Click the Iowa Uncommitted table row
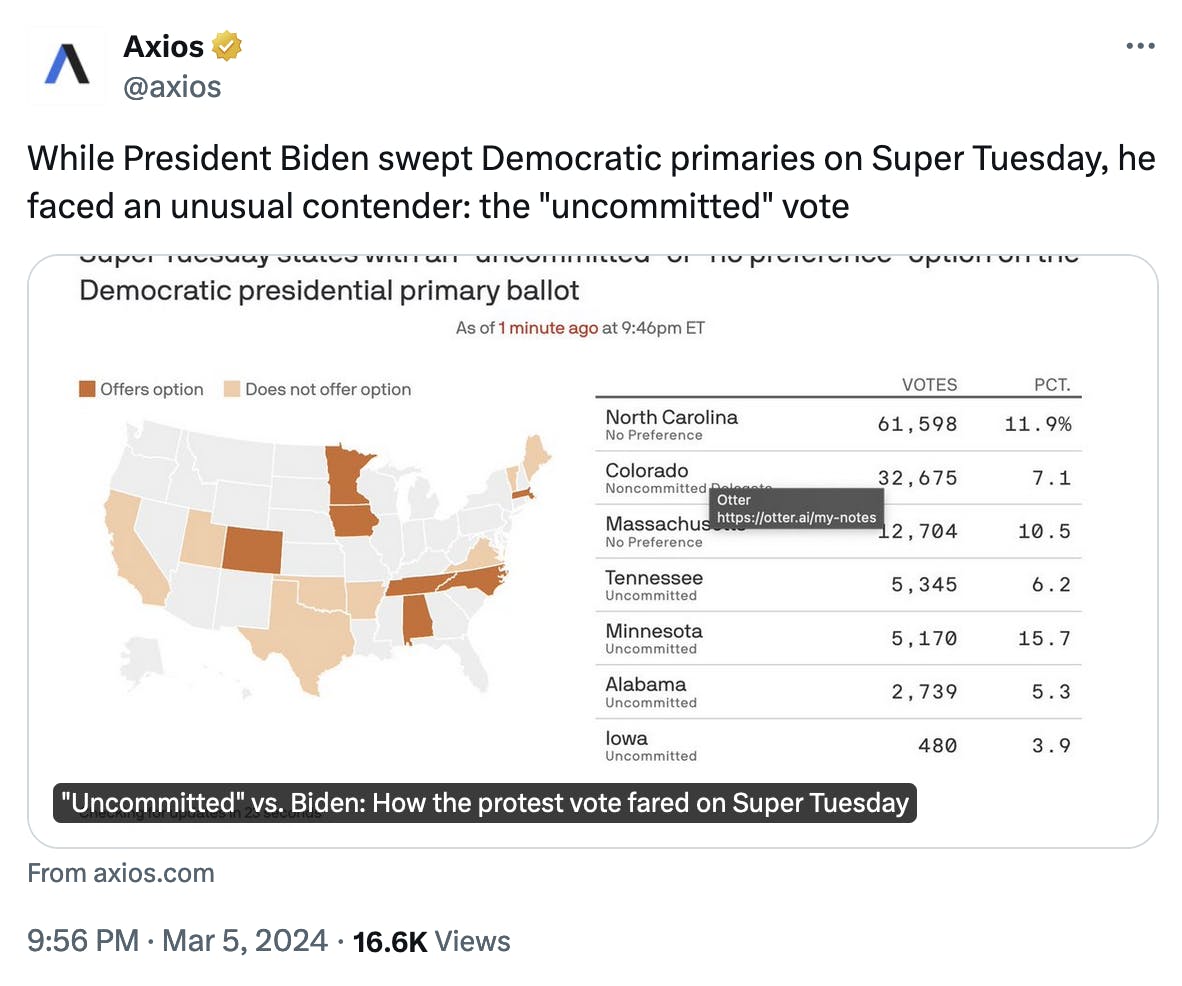 [x=838, y=746]
